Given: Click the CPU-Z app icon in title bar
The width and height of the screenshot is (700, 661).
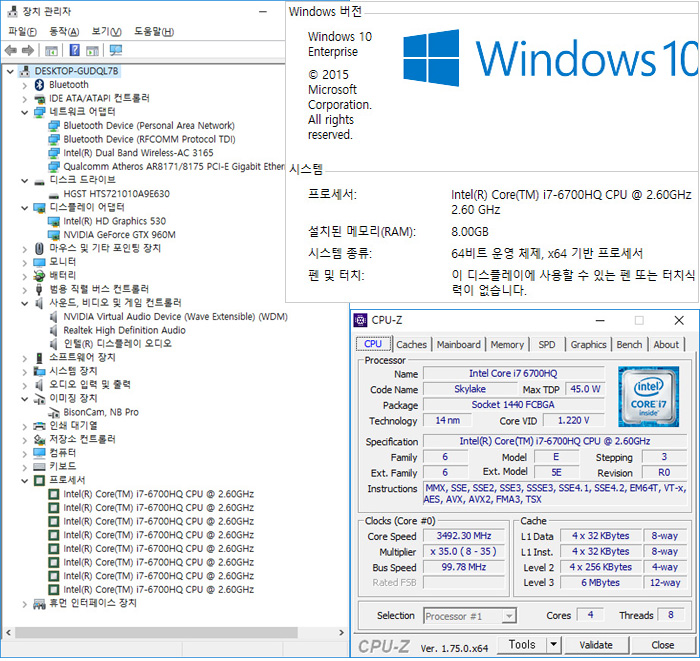Looking at the screenshot, I should [x=360, y=320].
